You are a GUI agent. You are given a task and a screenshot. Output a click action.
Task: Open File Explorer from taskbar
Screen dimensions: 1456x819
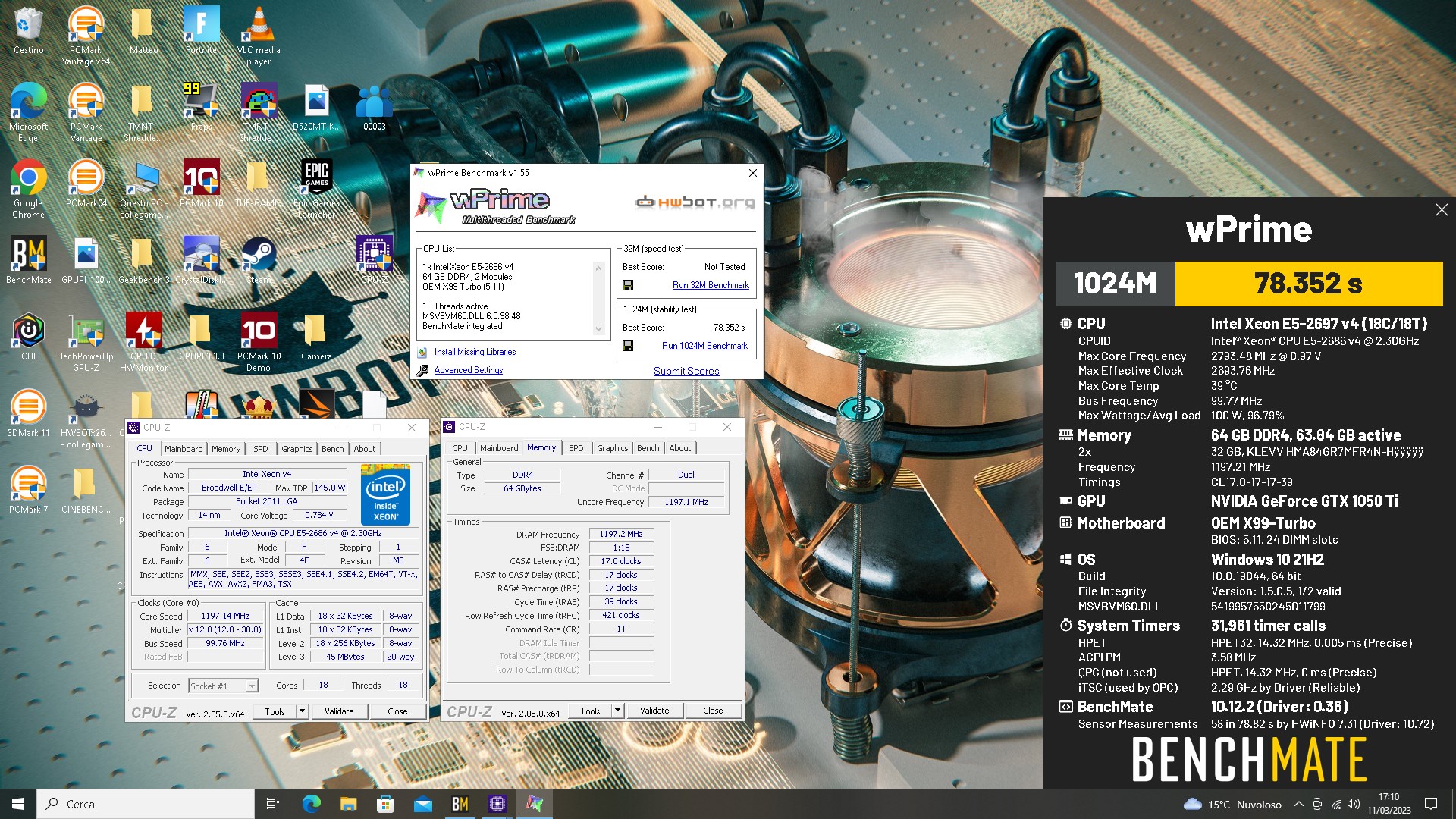348,804
